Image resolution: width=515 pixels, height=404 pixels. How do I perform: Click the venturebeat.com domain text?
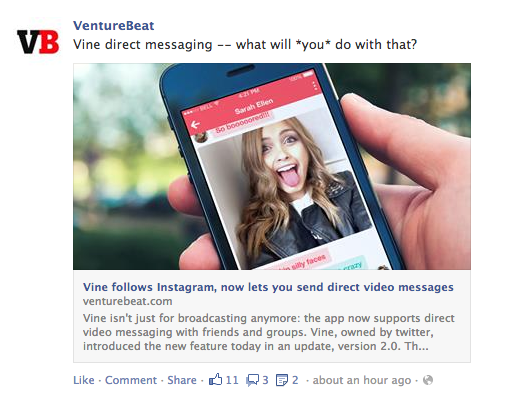point(127,301)
